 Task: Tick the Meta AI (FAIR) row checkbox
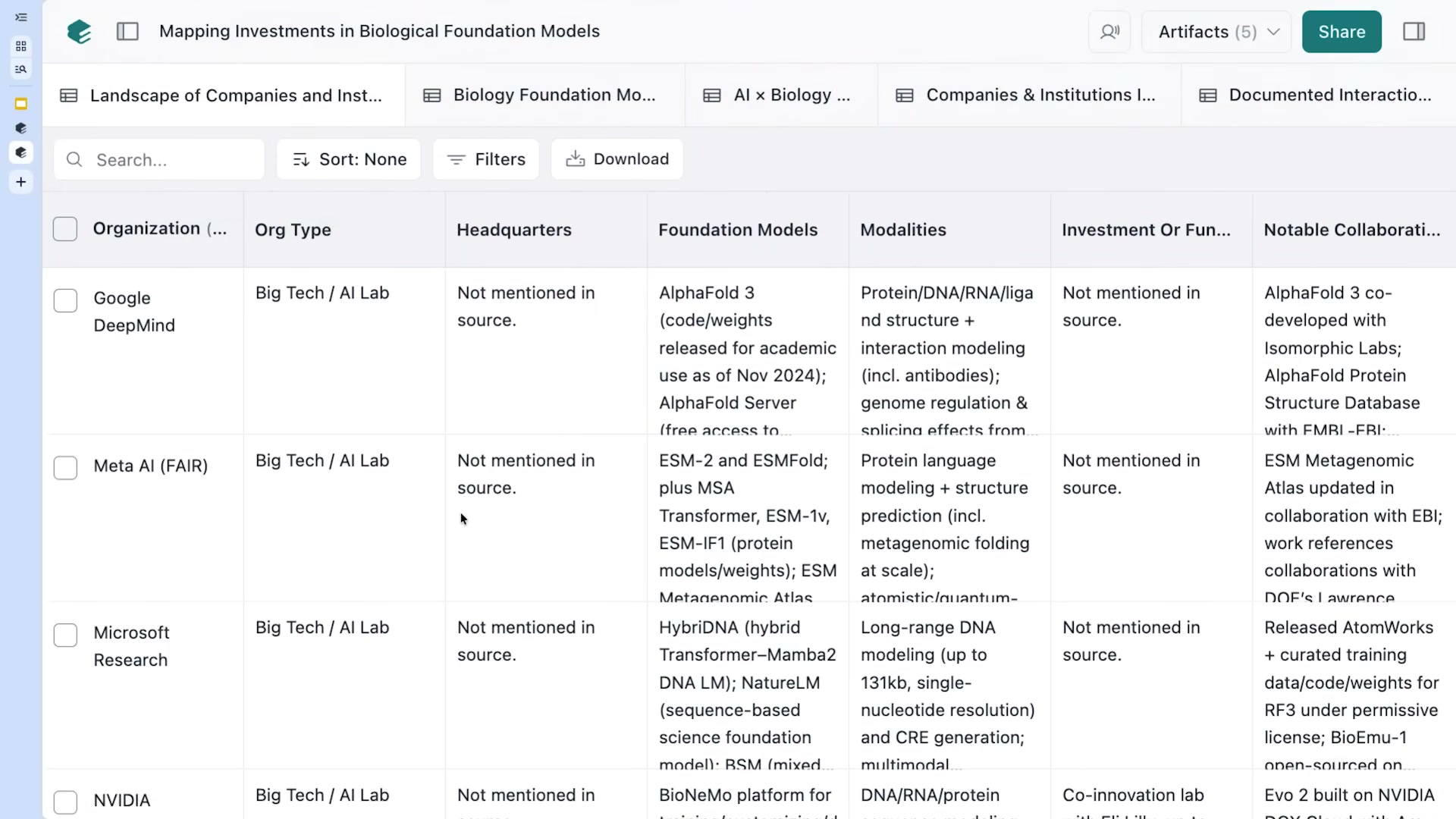[65, 468]
